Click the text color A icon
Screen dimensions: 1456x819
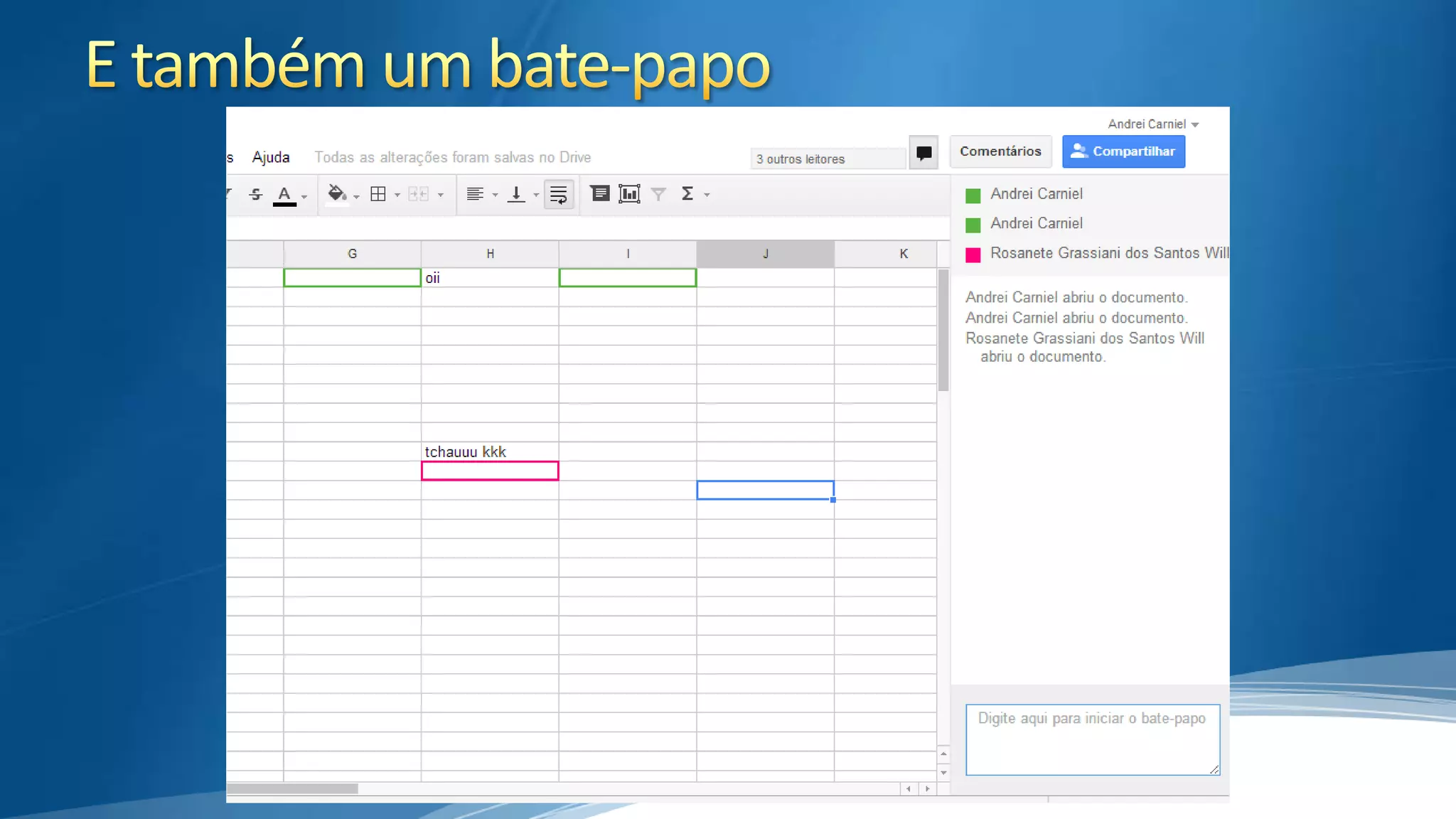pyautogui.click(x=284, y=194)
